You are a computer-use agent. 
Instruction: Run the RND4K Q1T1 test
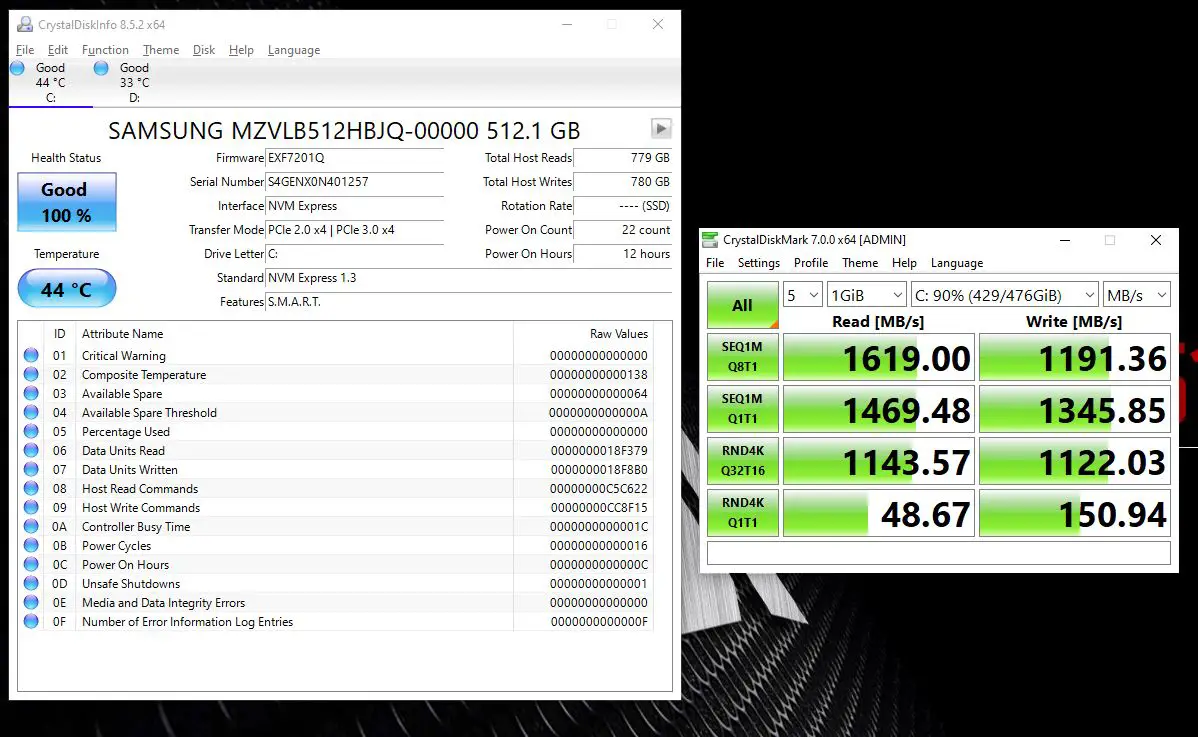(743, 512)
